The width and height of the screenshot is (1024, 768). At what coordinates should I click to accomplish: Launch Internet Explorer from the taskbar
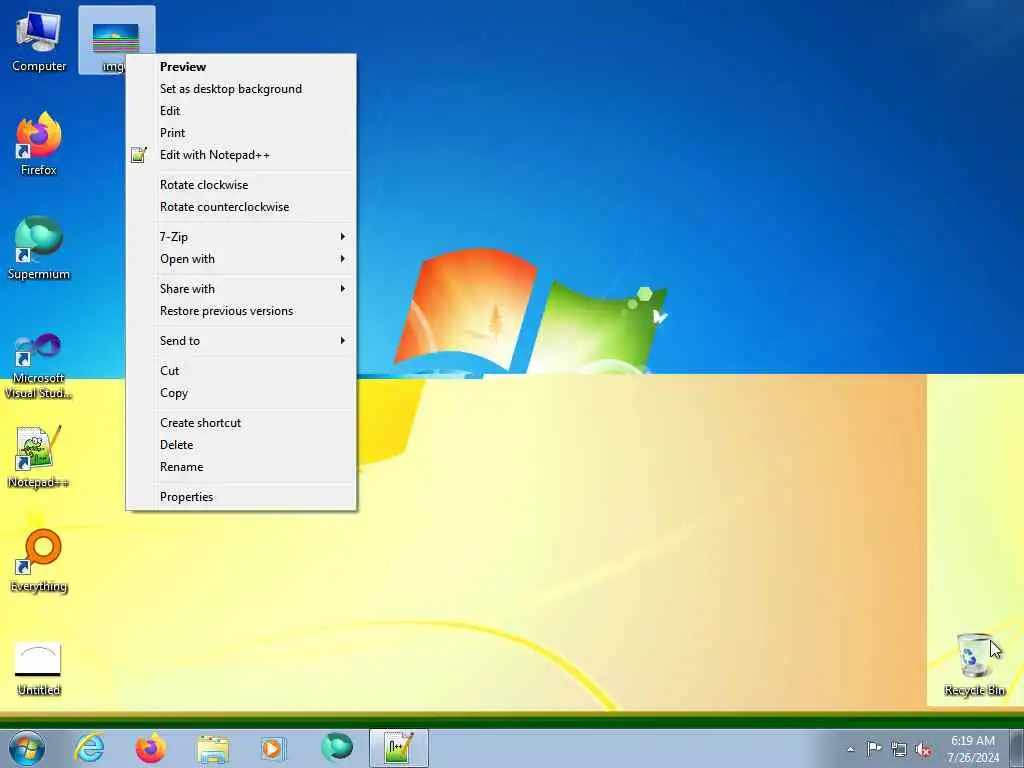click(x=89, y=748)
